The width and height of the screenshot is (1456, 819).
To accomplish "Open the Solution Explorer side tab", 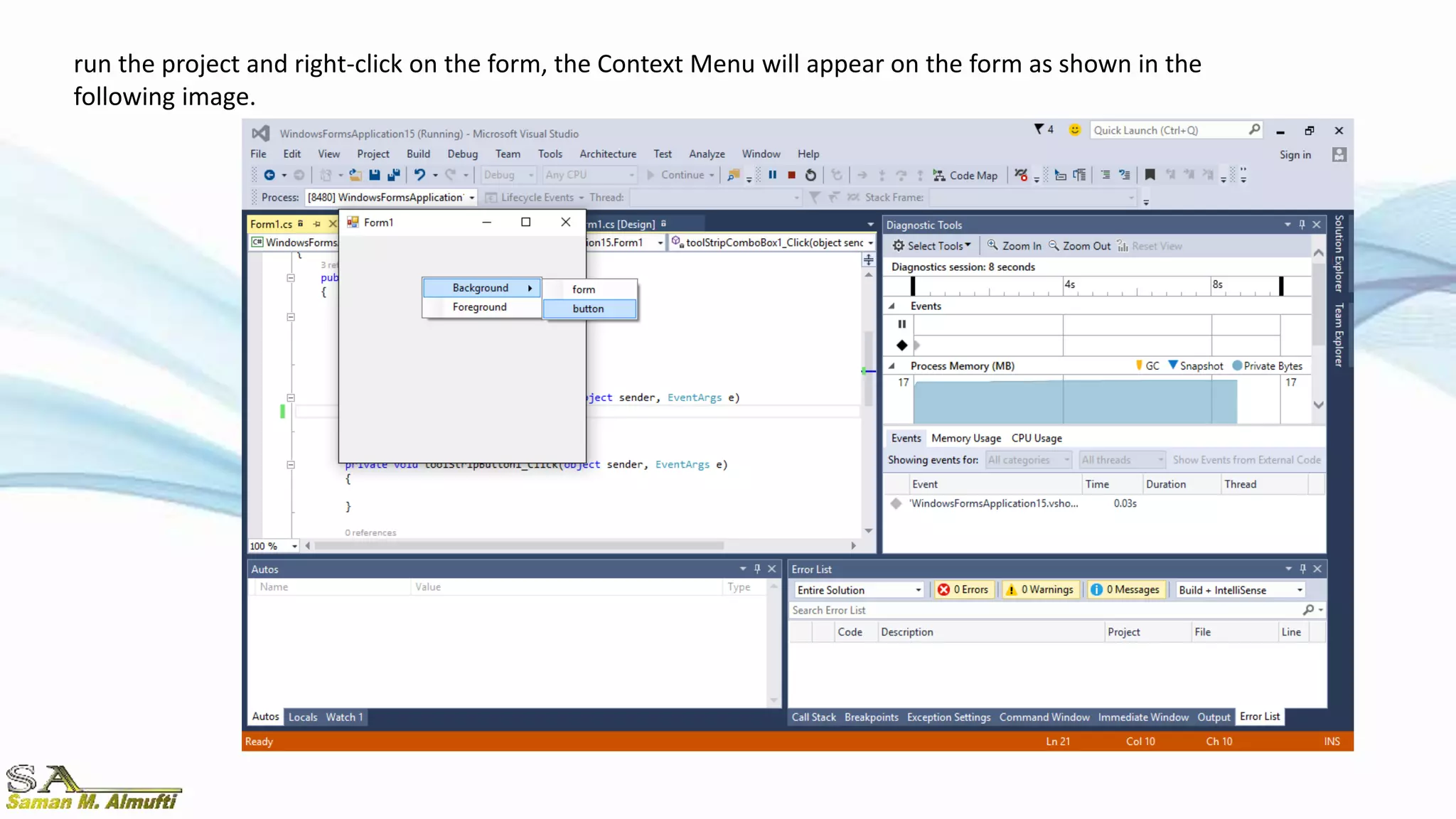I will [x=1339, y=254].
